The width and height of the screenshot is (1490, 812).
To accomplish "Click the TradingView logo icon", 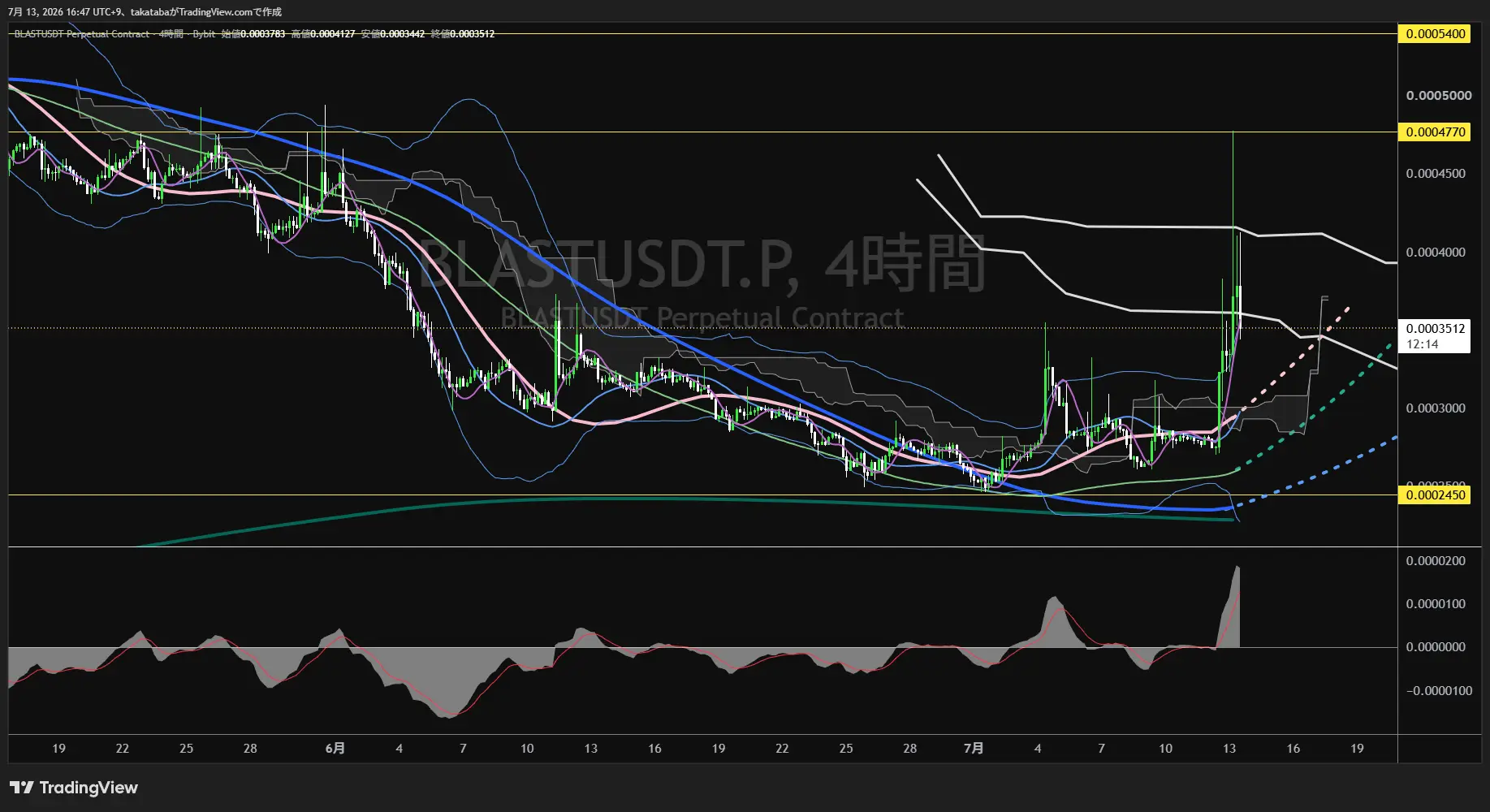I will click(22, 788).
